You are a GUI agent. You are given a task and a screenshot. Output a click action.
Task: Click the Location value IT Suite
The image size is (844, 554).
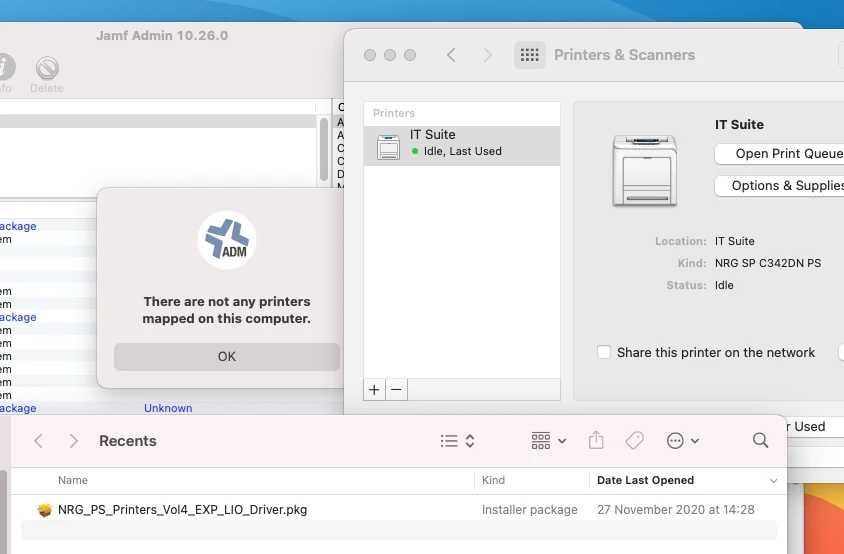click(x=735, y=241)
